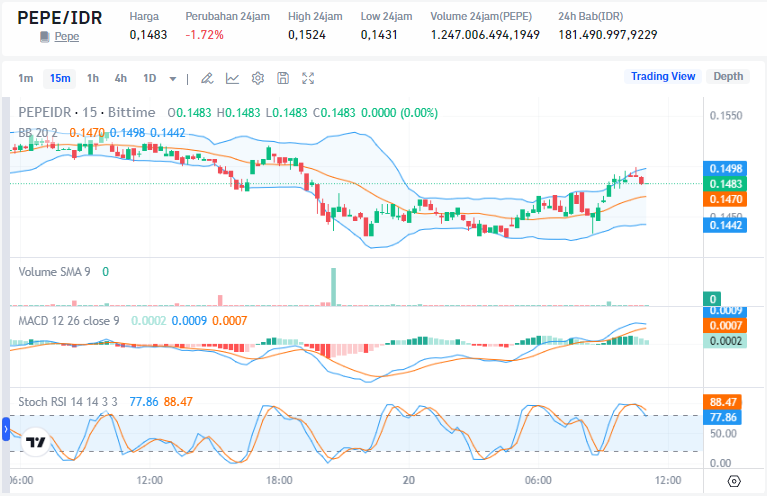
Task: Select the MACD 12 26 close 9 label
Action: pos(69,321)
